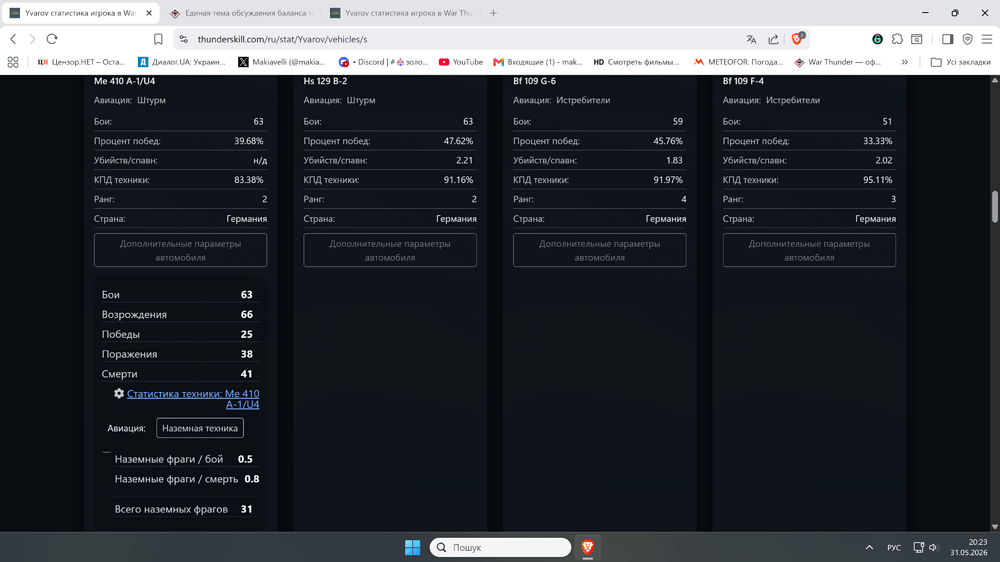The width and height of the screenshot is (1000, 562).
Task: Open Brave browser from the taskbar
Action: 587,547
